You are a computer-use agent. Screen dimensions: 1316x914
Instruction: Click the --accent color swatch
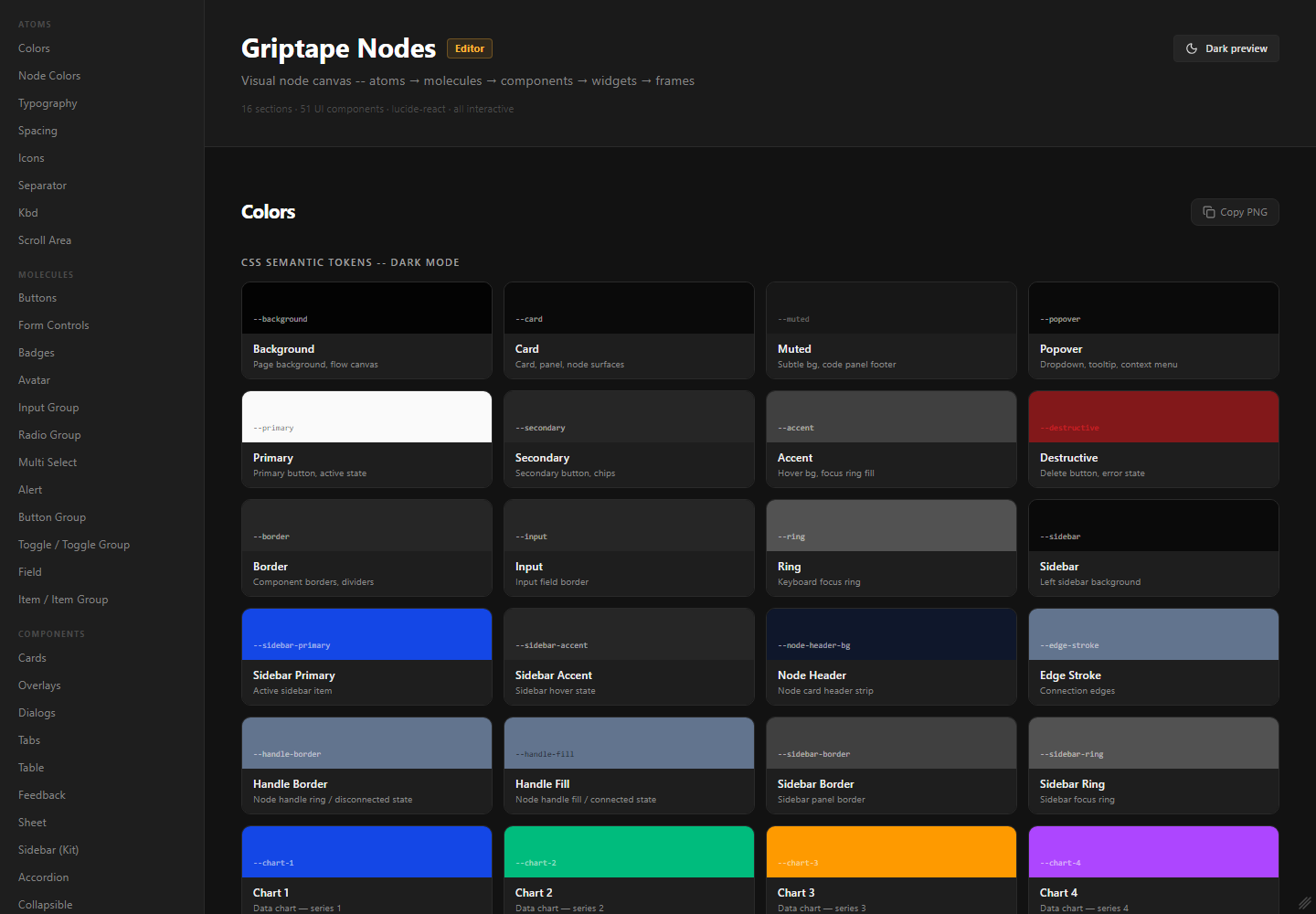pyautogui.click(x=891, y=417)
